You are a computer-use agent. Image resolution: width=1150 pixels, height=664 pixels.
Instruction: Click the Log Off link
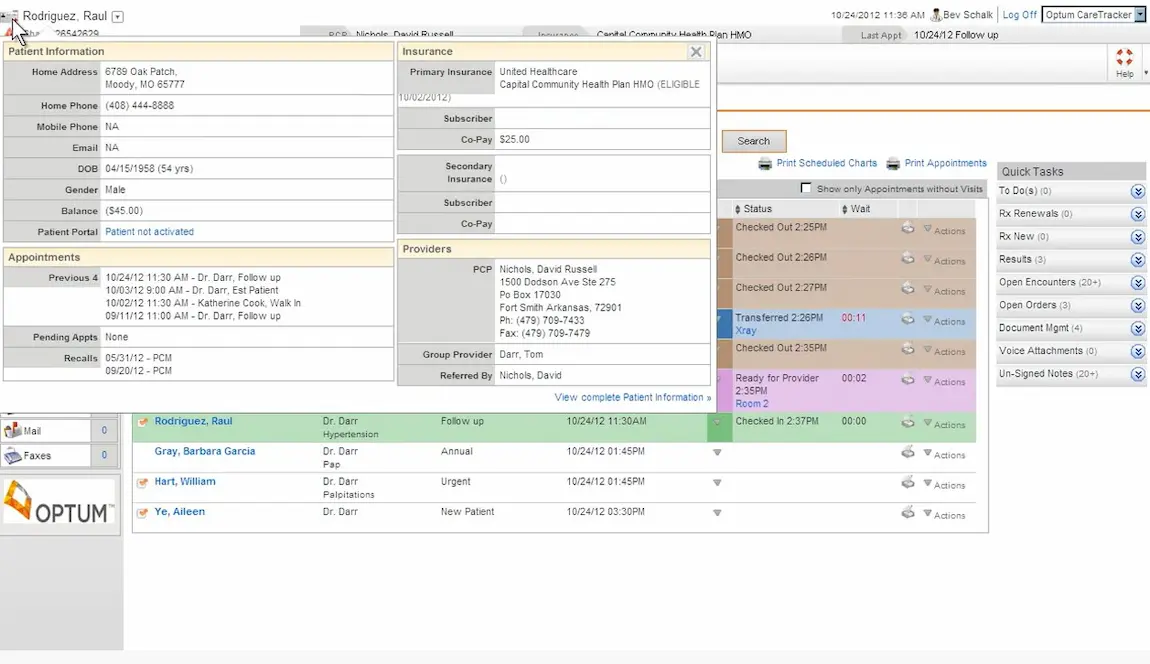(x=1019, y=14)
